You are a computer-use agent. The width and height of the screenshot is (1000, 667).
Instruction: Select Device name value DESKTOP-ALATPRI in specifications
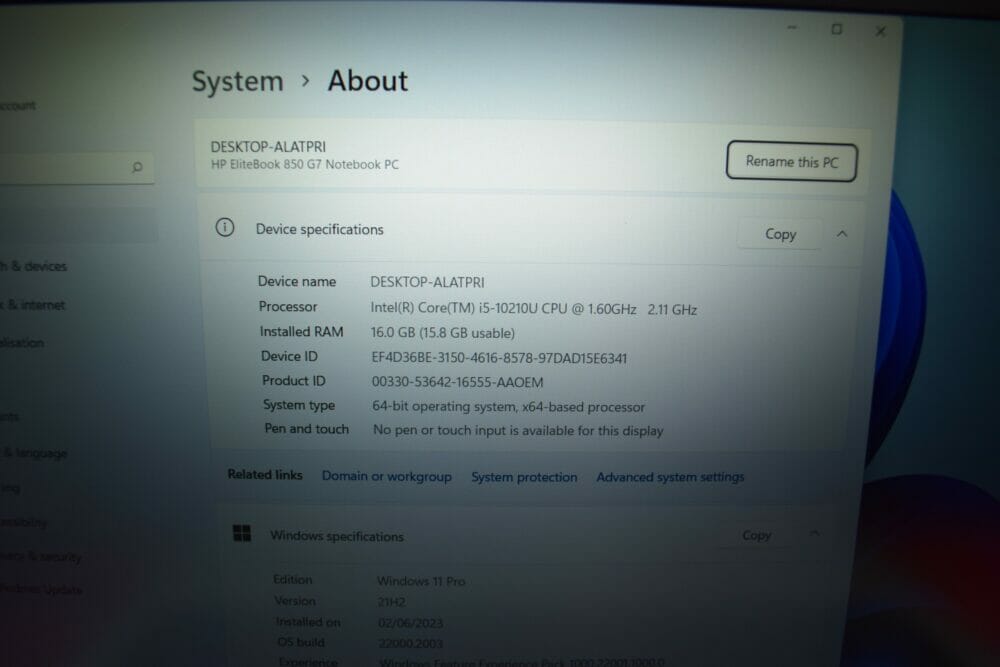427,282
